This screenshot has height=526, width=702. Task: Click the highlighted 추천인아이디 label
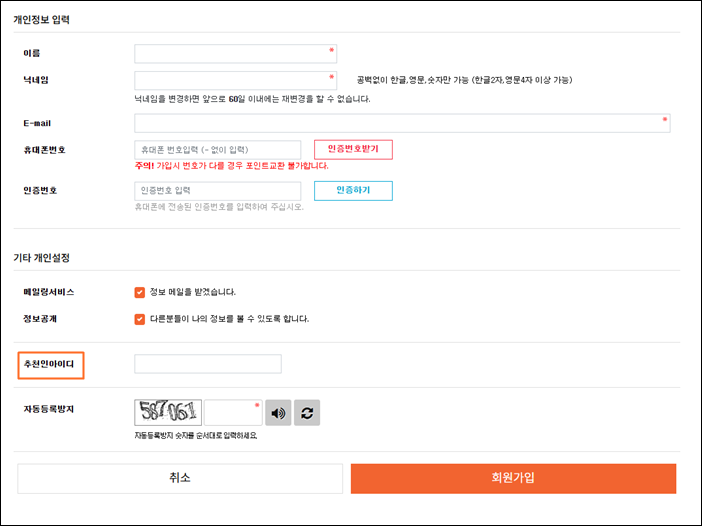click(x=49, y=364)
